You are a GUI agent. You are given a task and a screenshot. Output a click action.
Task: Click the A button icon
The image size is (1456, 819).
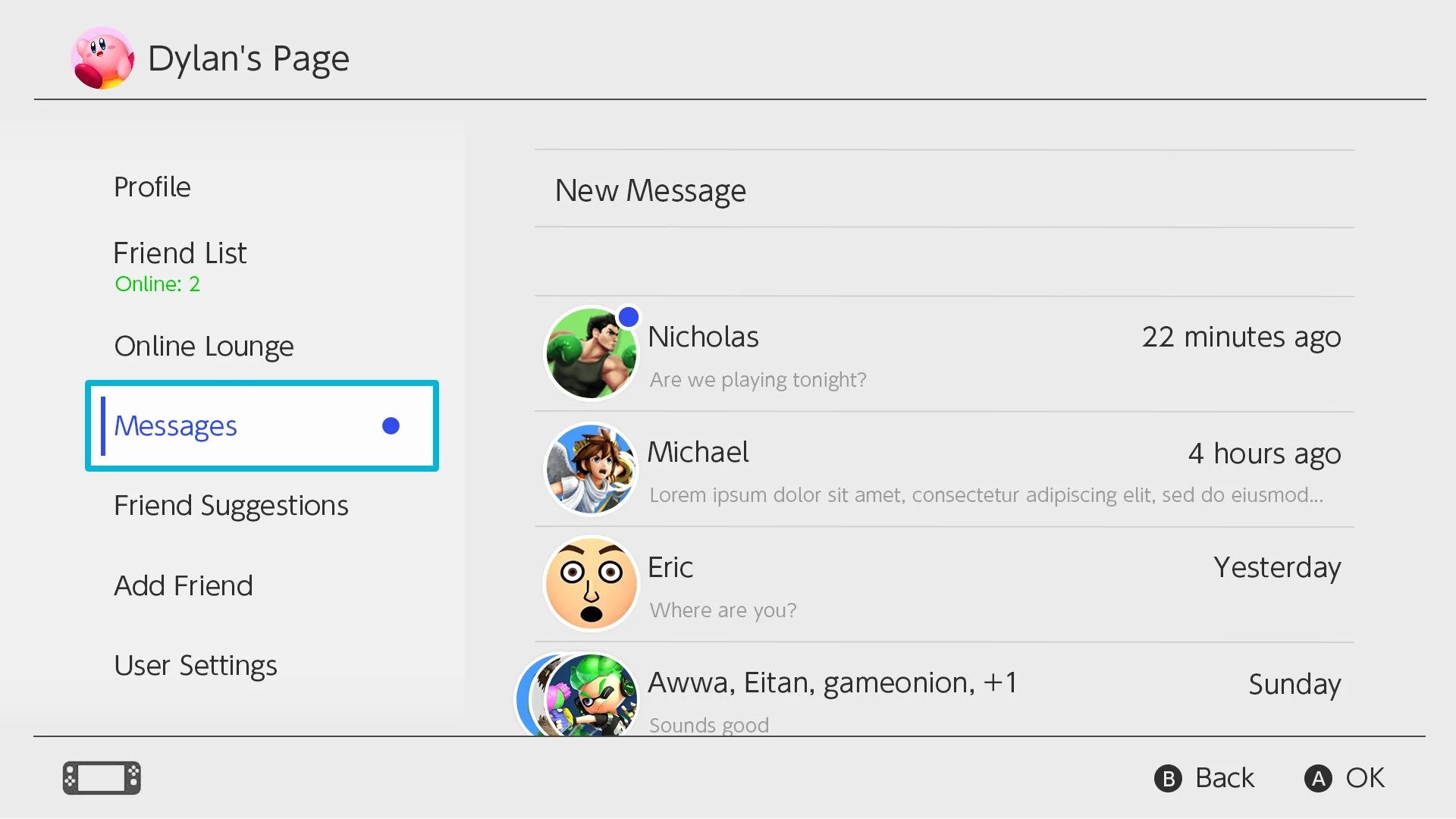point(1318,779)
